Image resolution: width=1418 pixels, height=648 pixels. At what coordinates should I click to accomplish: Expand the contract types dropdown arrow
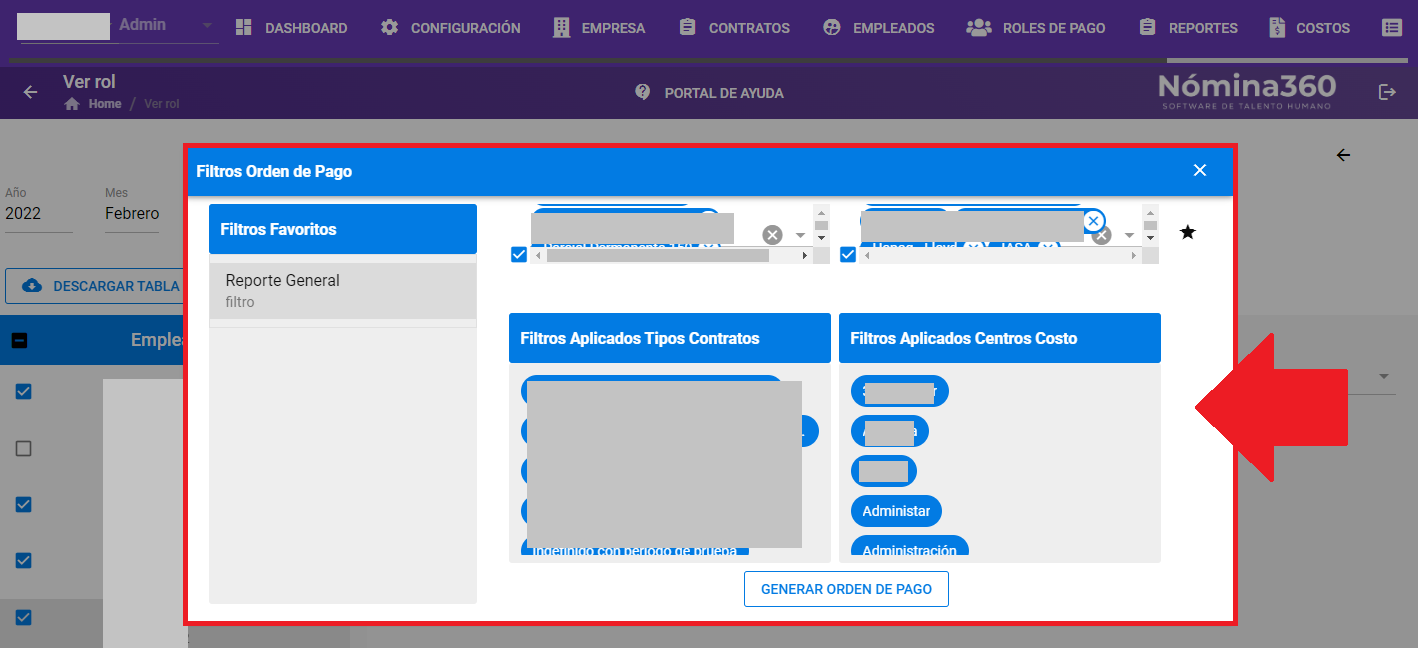[800, 235]
